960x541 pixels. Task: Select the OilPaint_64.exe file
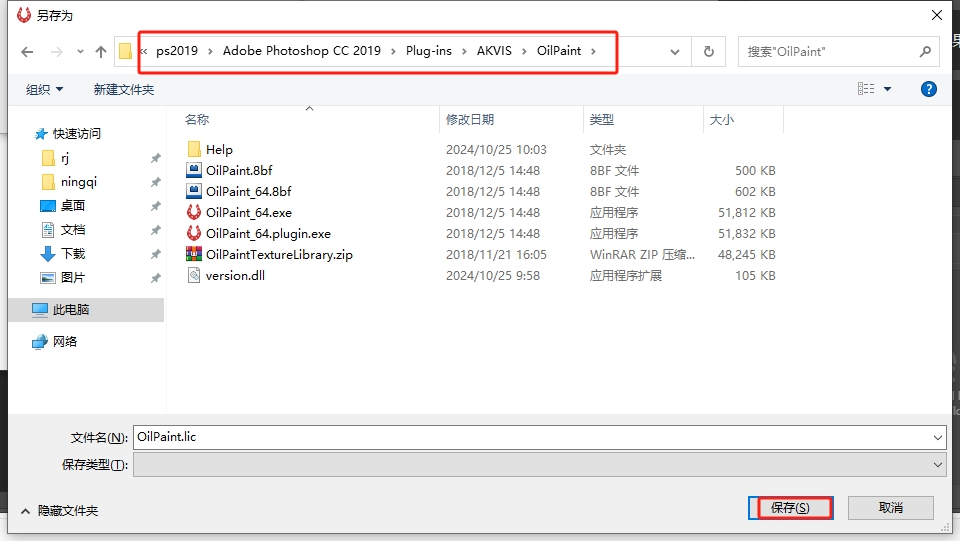(x=249, y=212)
